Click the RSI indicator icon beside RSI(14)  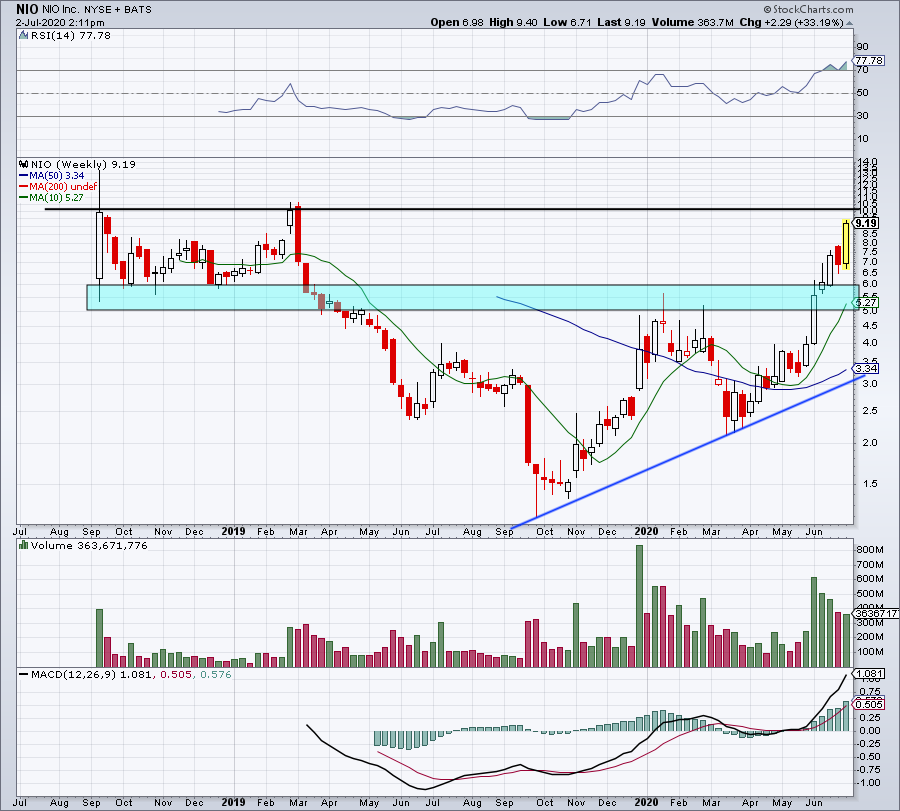click(23, 36)
